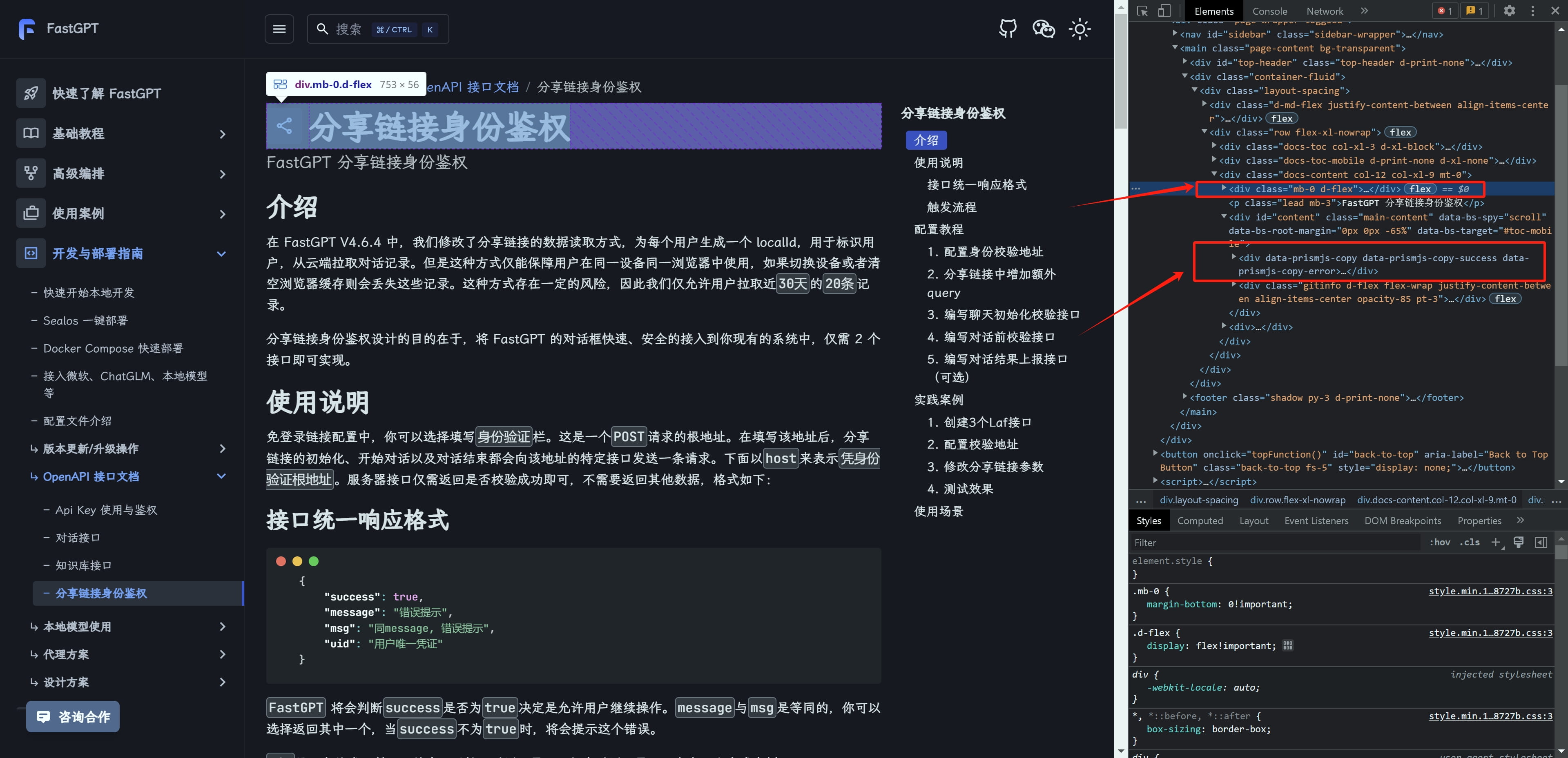The image size is (1568, 758).
Task: Open the Computed styles tab
Action: (1200, 521)
